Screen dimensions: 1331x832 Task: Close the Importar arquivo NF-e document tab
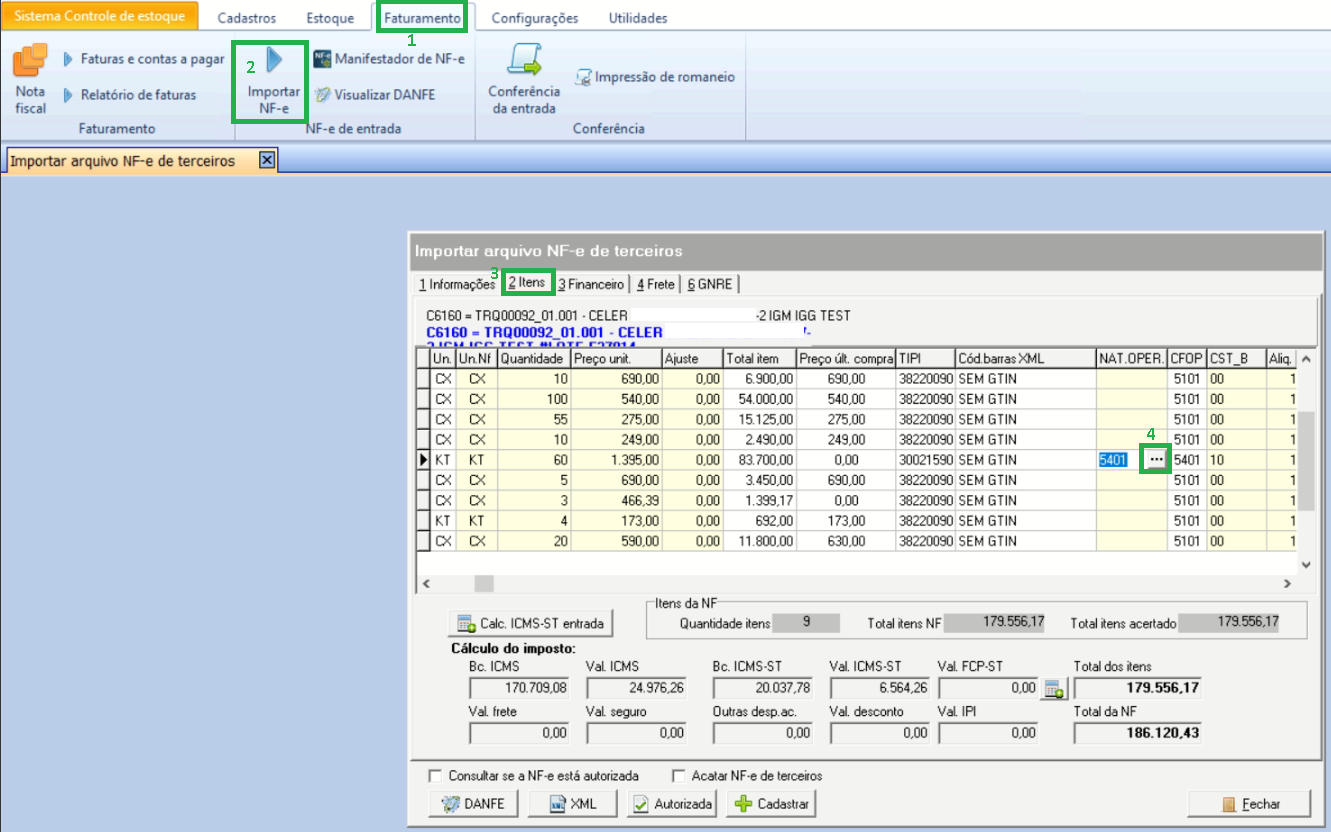266,160
